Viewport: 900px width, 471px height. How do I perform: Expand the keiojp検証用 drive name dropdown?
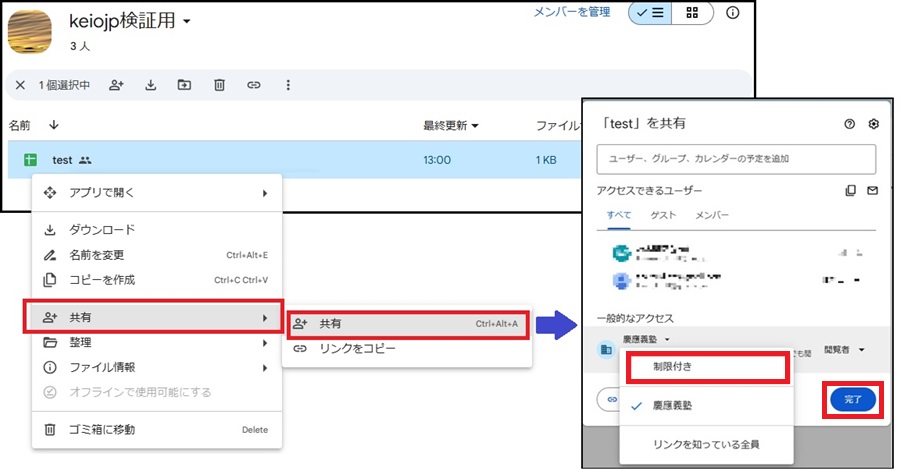pos(187,21)
